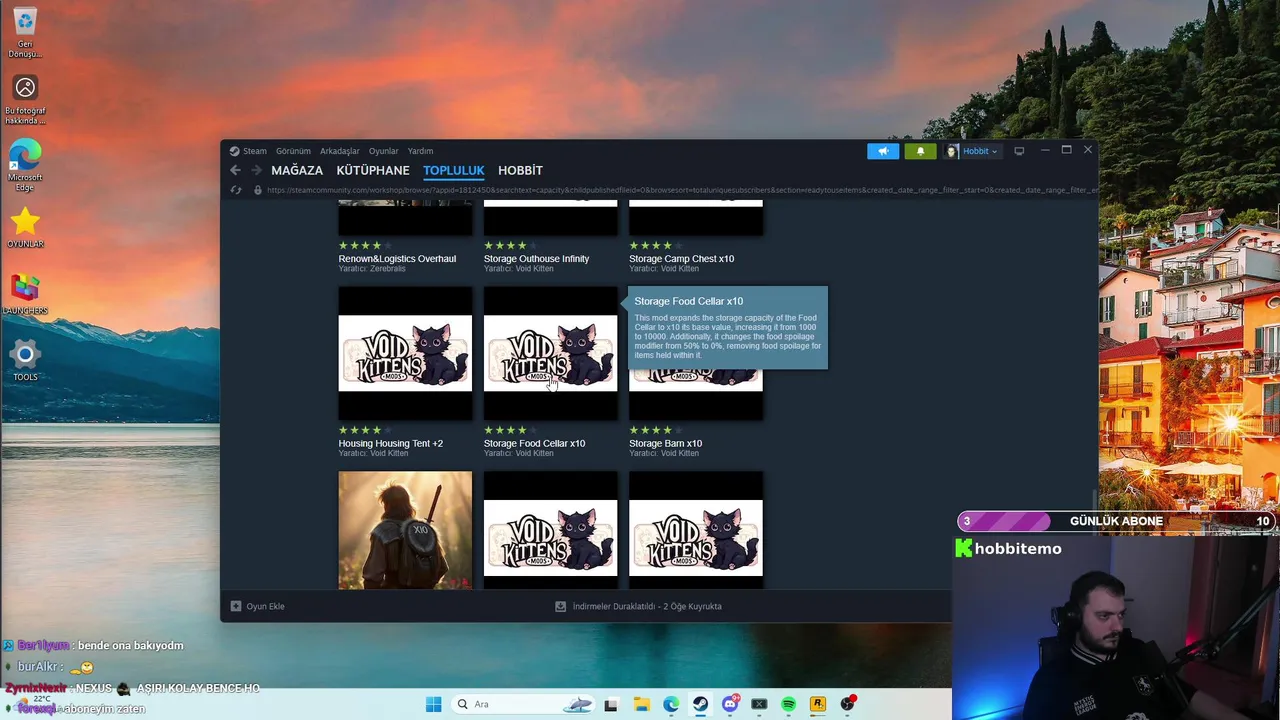Open the Renown&Logistics Overhaul mod title
Screen dimensions: 1280x720
(397, 259)
